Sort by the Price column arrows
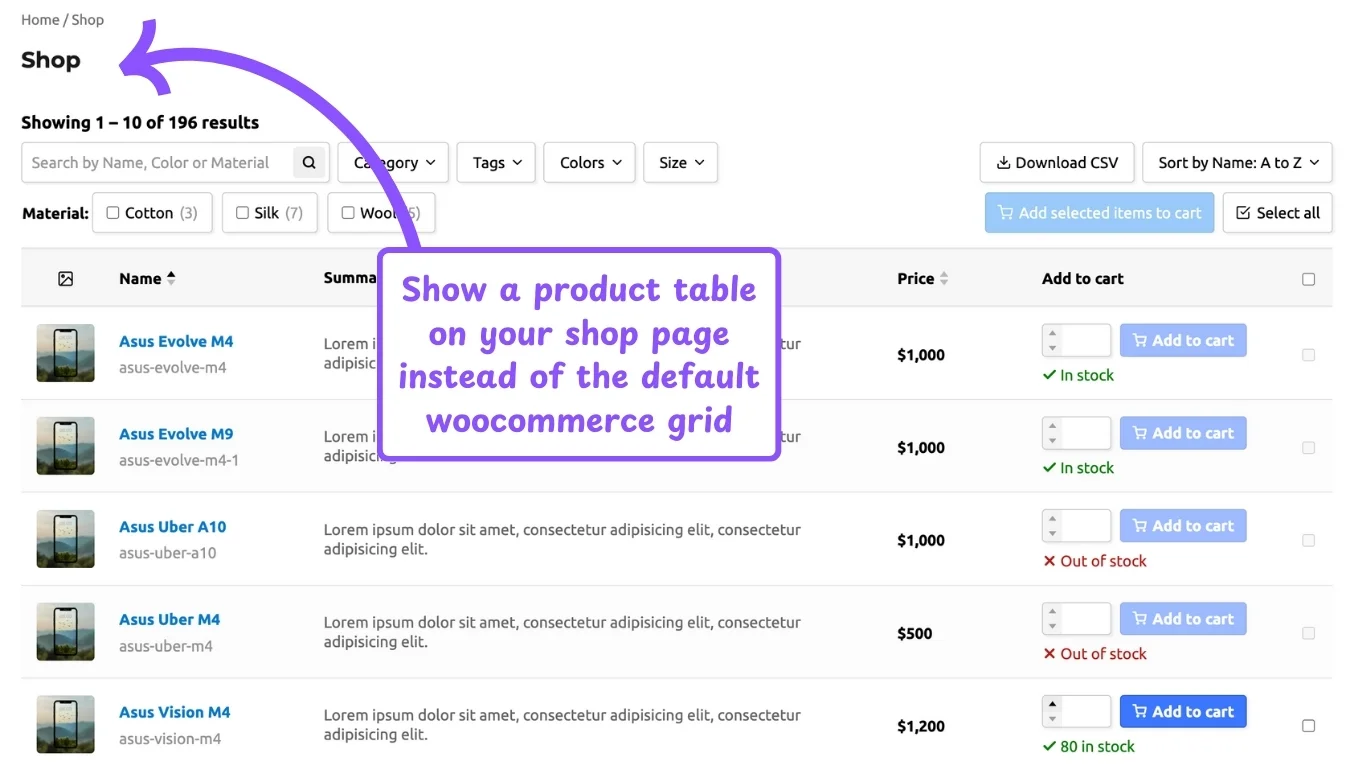 (x=944, y=279)
